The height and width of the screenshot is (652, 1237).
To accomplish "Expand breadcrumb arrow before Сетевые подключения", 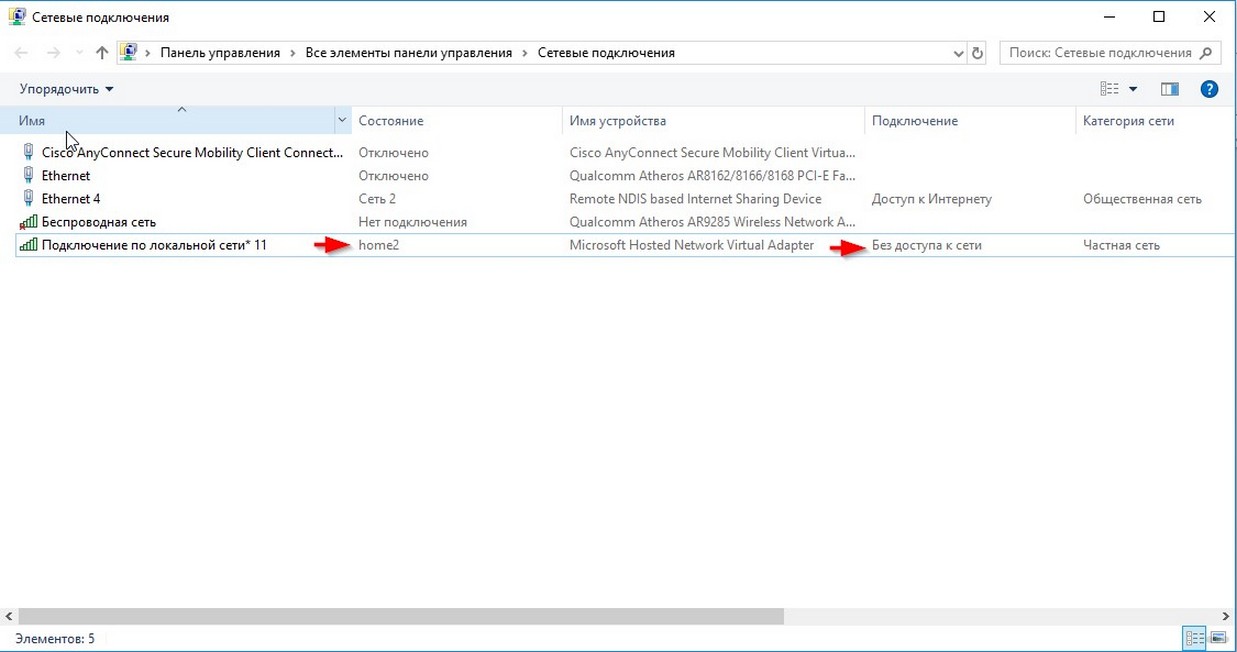I will 525,53.
